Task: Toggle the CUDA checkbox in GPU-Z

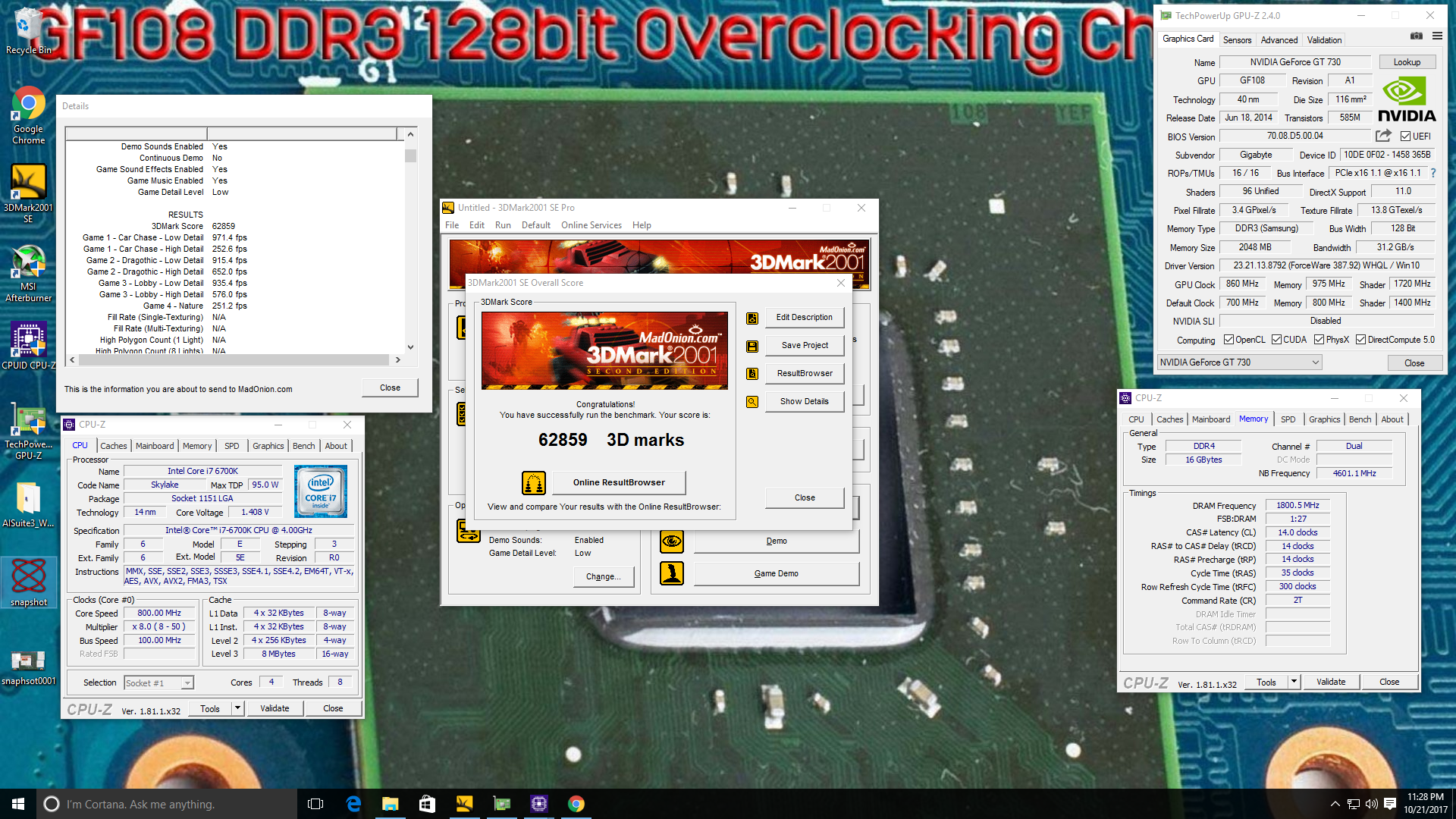Action: (x=1276, y=340)
